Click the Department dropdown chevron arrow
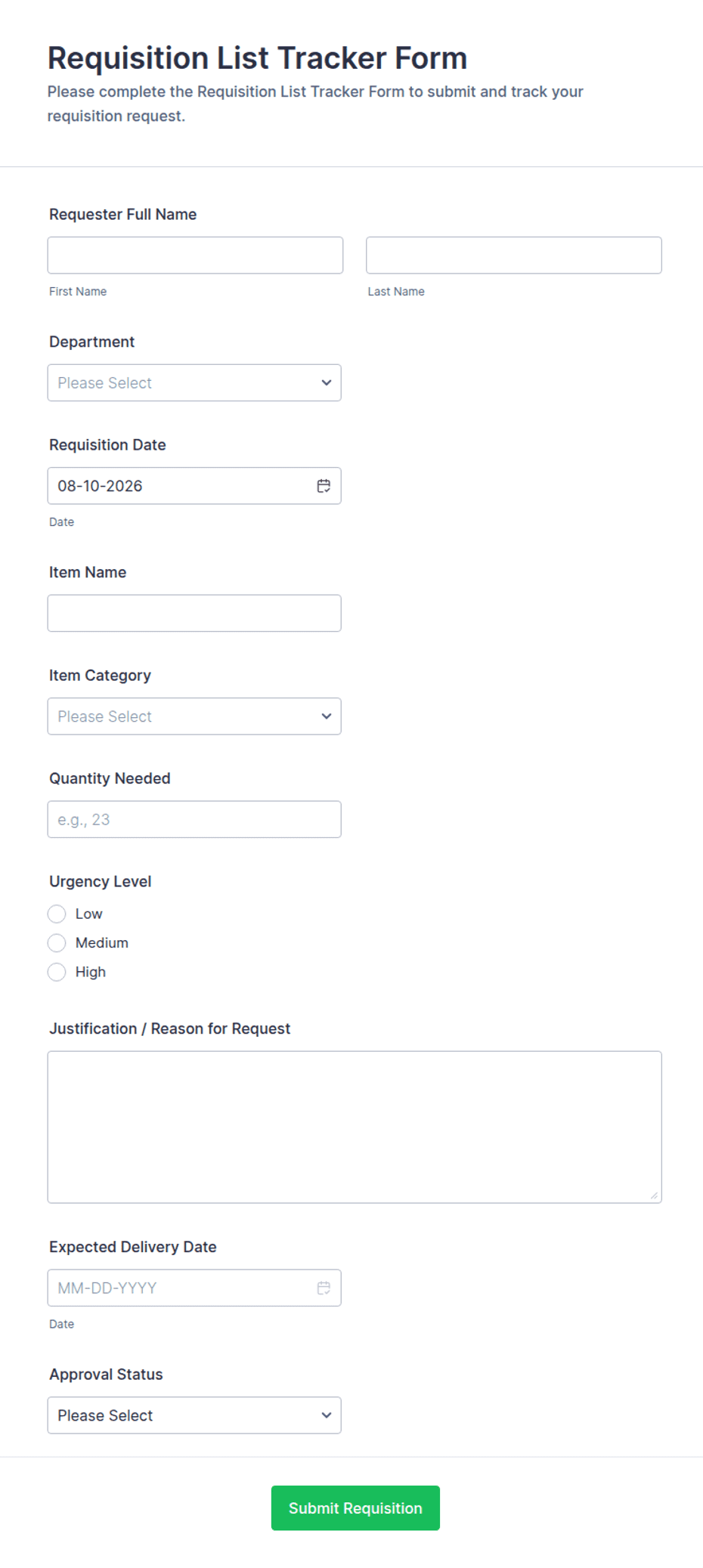The height and width of the screenshot is (1568, 703). pos(327,382)
